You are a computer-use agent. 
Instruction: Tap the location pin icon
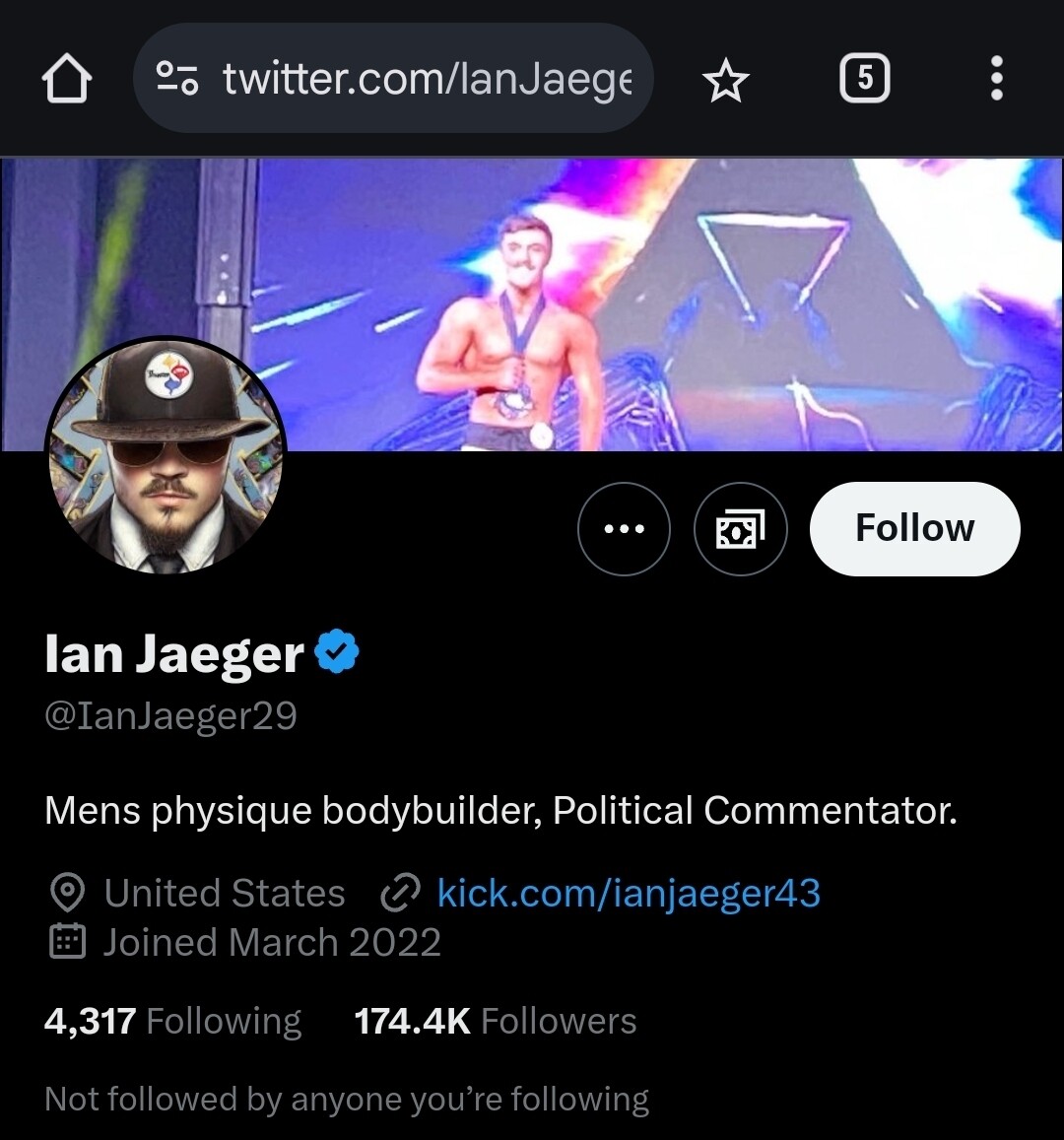[68, 893]
